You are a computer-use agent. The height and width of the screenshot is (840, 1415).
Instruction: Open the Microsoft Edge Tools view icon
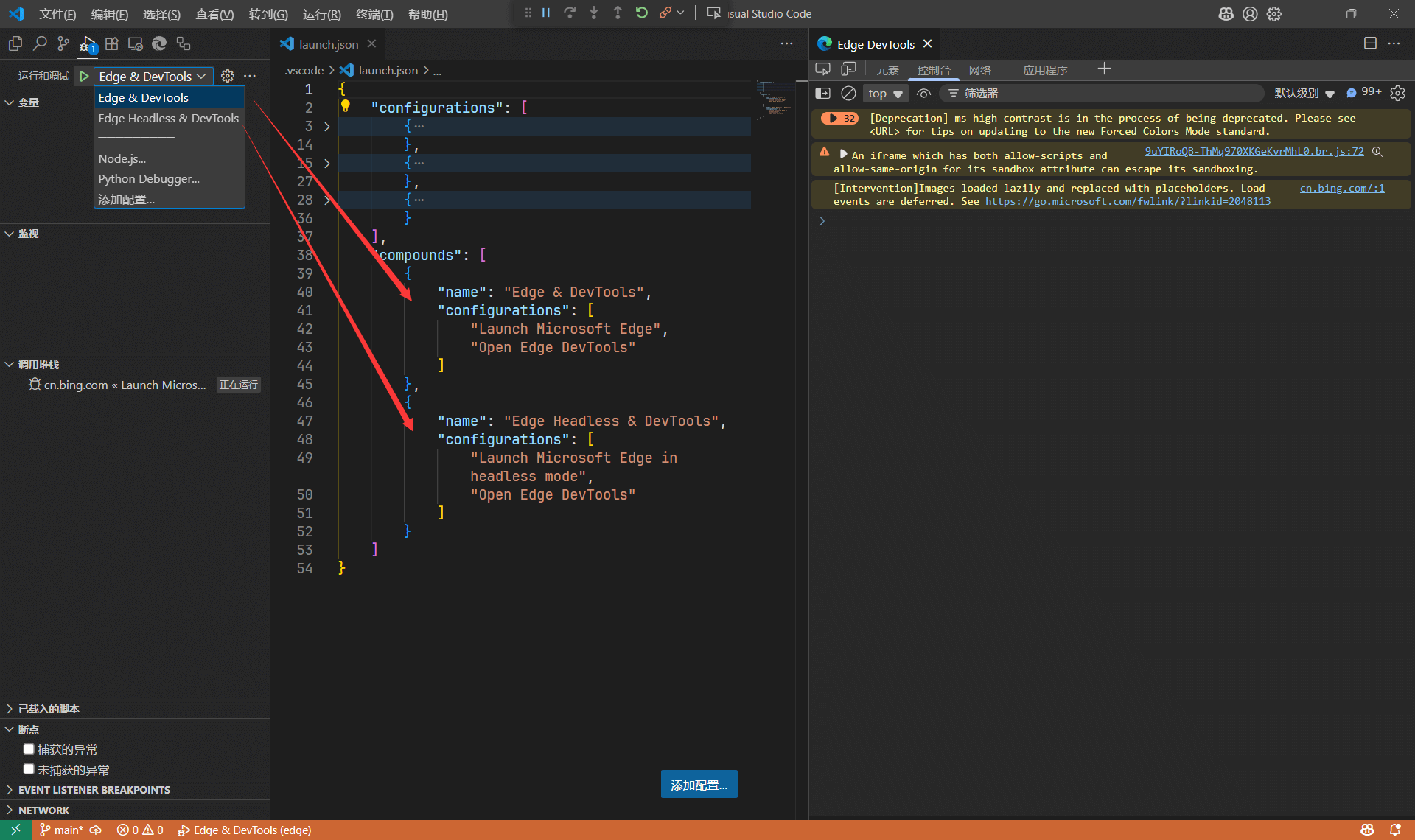pos(159,44)
